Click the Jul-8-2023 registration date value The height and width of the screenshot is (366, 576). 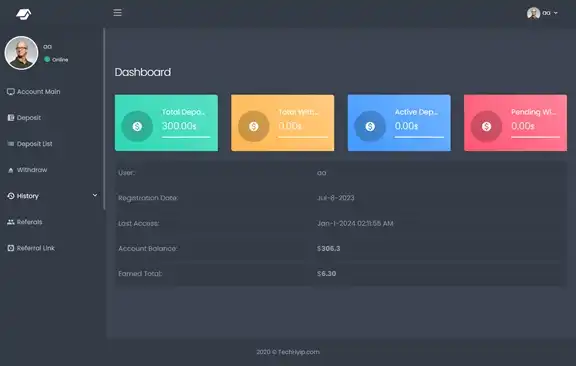click(336, 198)
